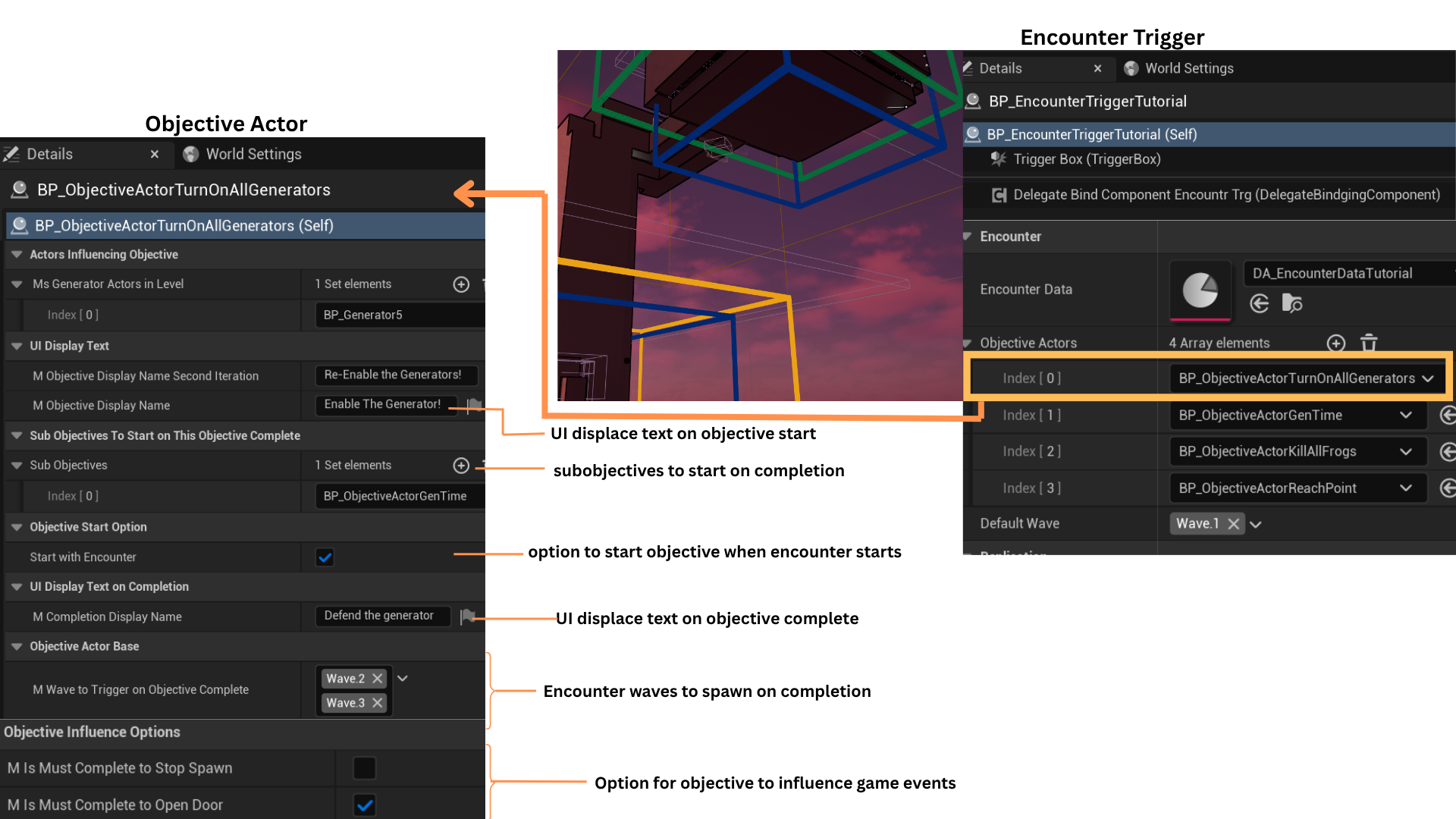
Task: Delete all Objective Actors array elements
Action: click(x=1368, y=344)
